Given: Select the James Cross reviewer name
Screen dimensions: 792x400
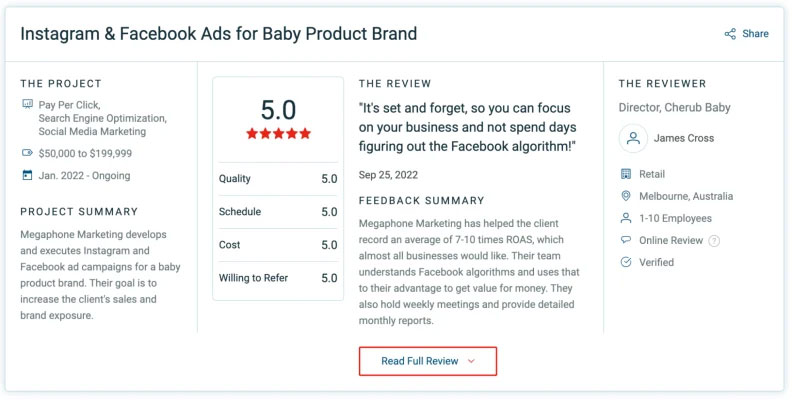Looking at the screenshot, I should point(684,138).
